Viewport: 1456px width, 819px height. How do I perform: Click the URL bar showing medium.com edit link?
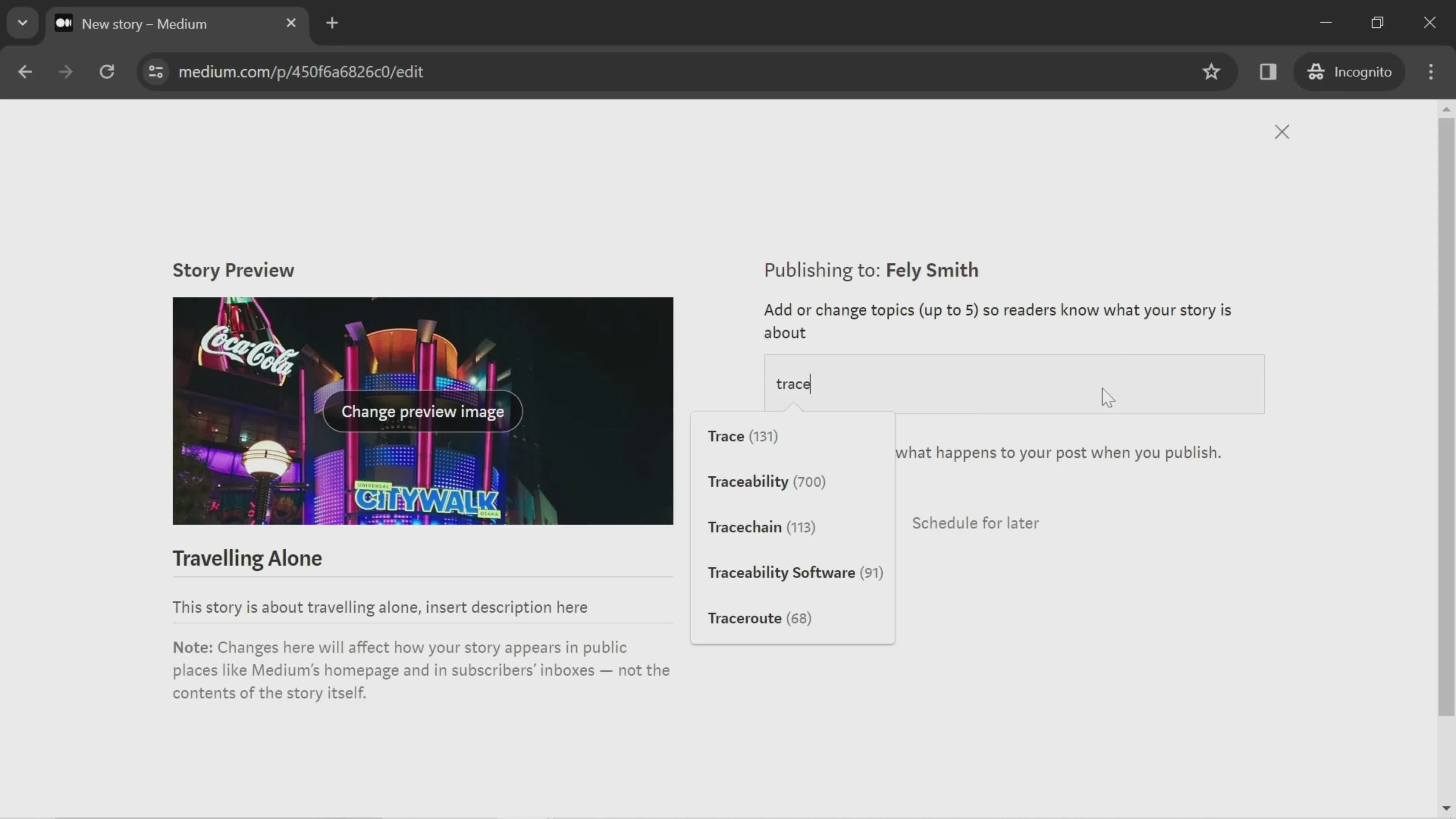[300, 71]
